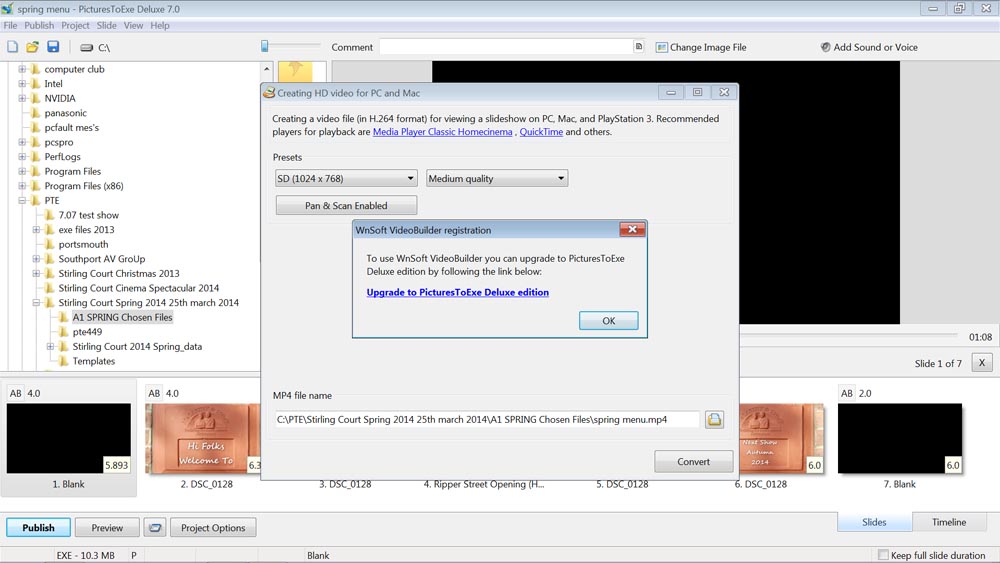This screenshot has height=563, width=1000.
Task: Open the Help menu
Action: pos(160,26)
